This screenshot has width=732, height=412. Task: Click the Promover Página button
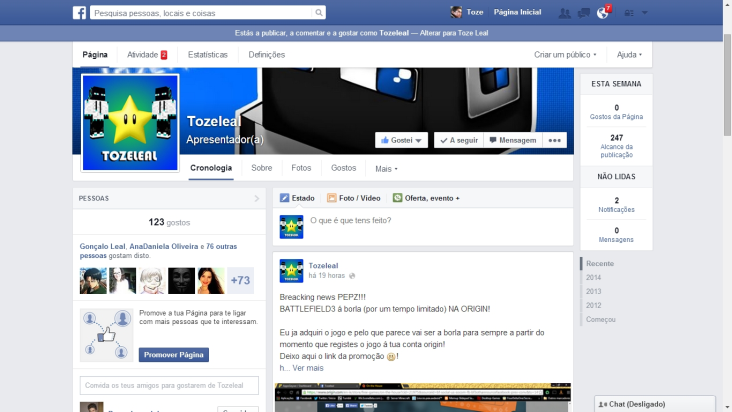[x=174, y=355]
